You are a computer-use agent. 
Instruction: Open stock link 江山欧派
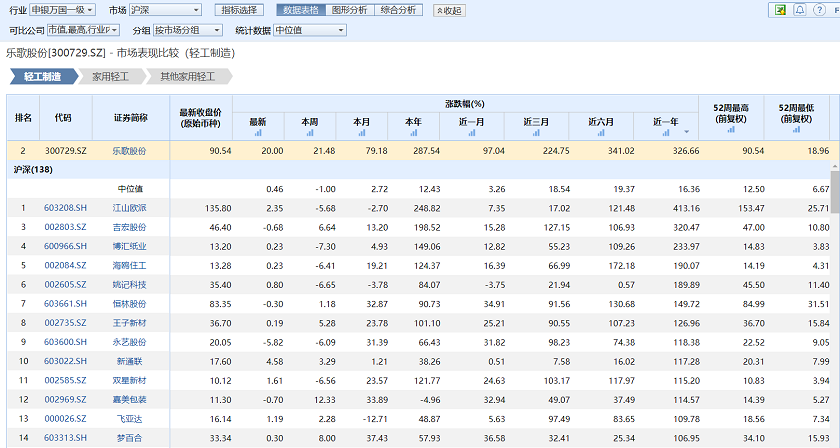[129, 208]
